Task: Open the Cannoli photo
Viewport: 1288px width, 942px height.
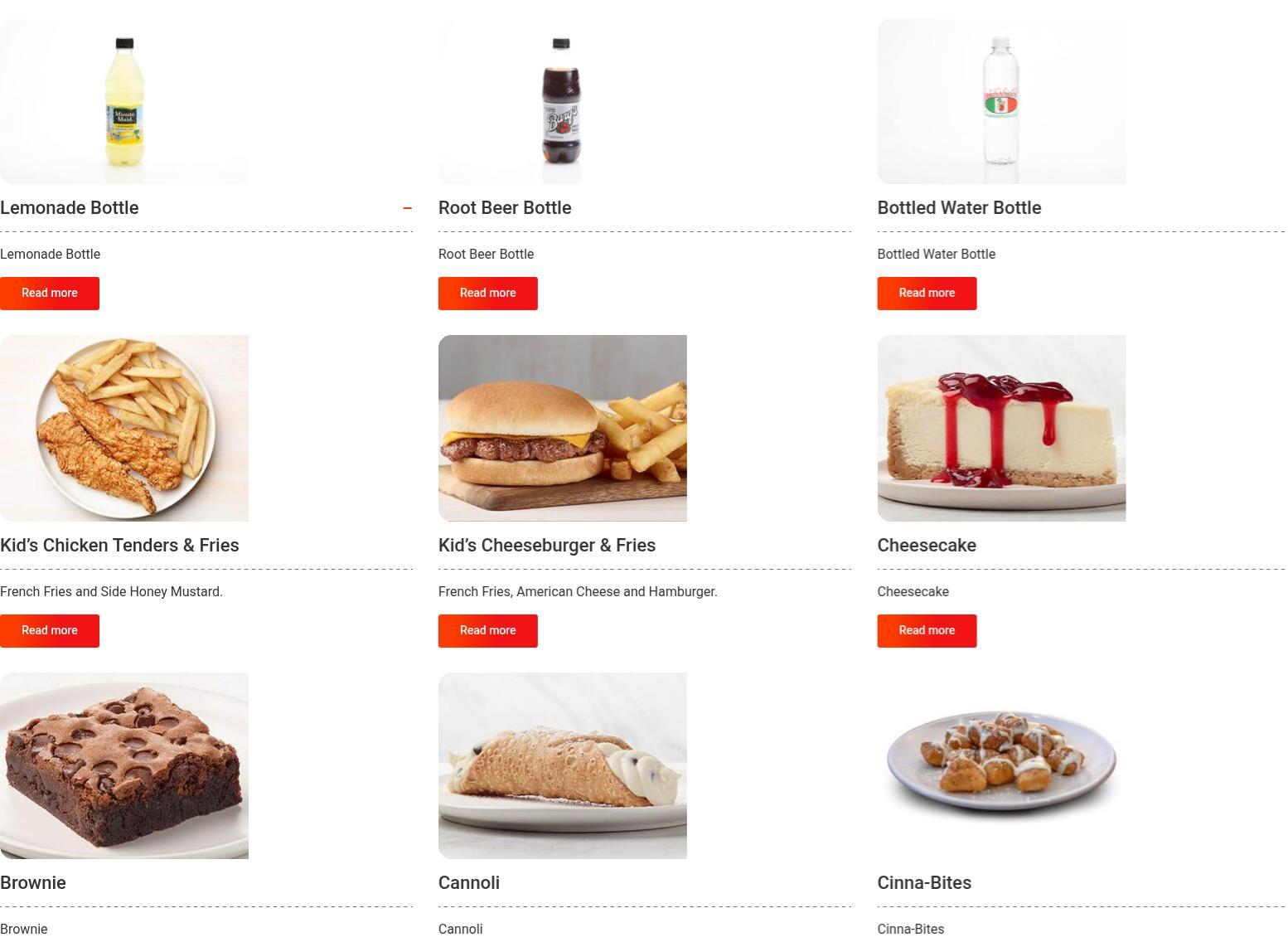Action: click(563, 766)
